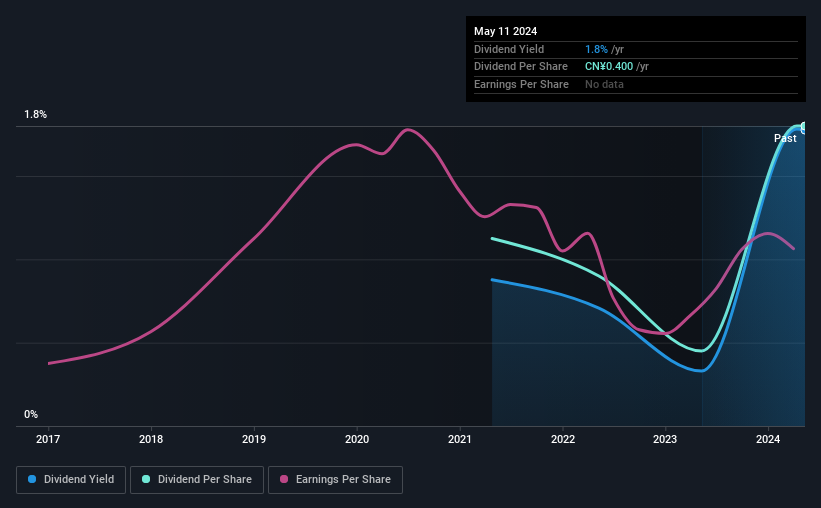Viewport: 821px width, 508px height.
Task: Click the pink Earnings Per Share legend dot
Action: point(284,479)
